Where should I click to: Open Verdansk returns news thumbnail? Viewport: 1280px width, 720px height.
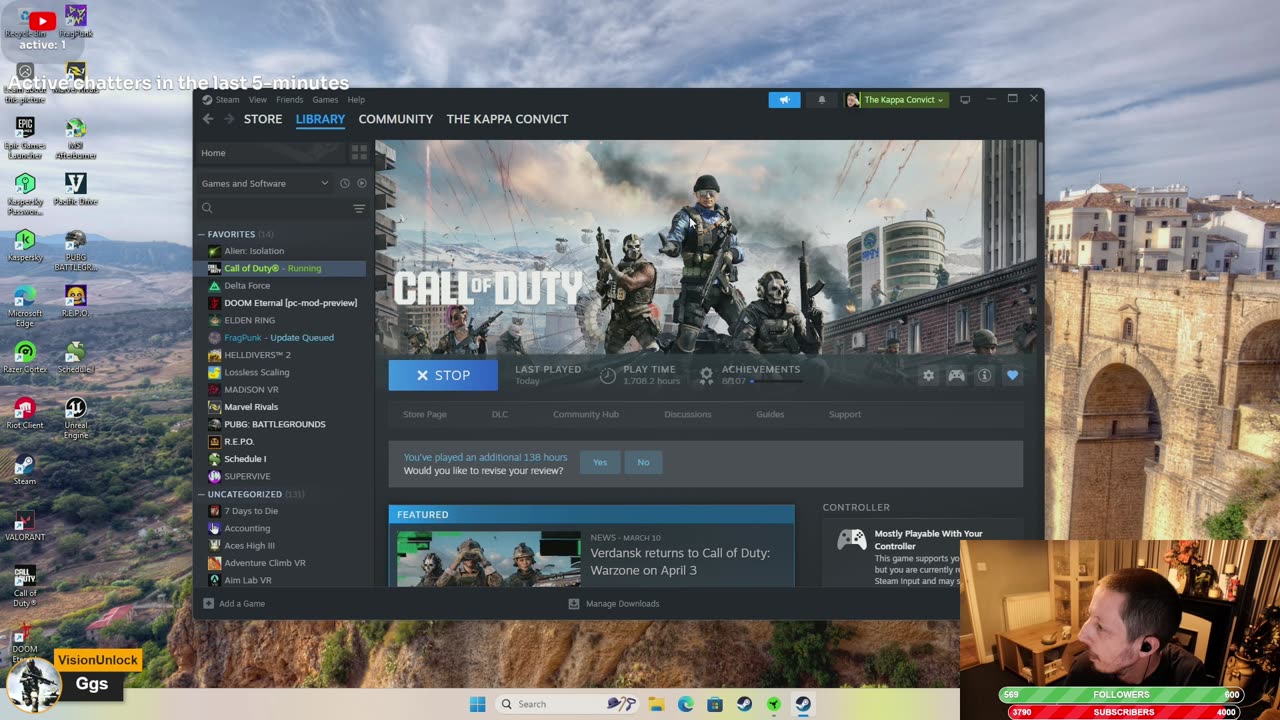pyautogui.click(x=489, y=559)
